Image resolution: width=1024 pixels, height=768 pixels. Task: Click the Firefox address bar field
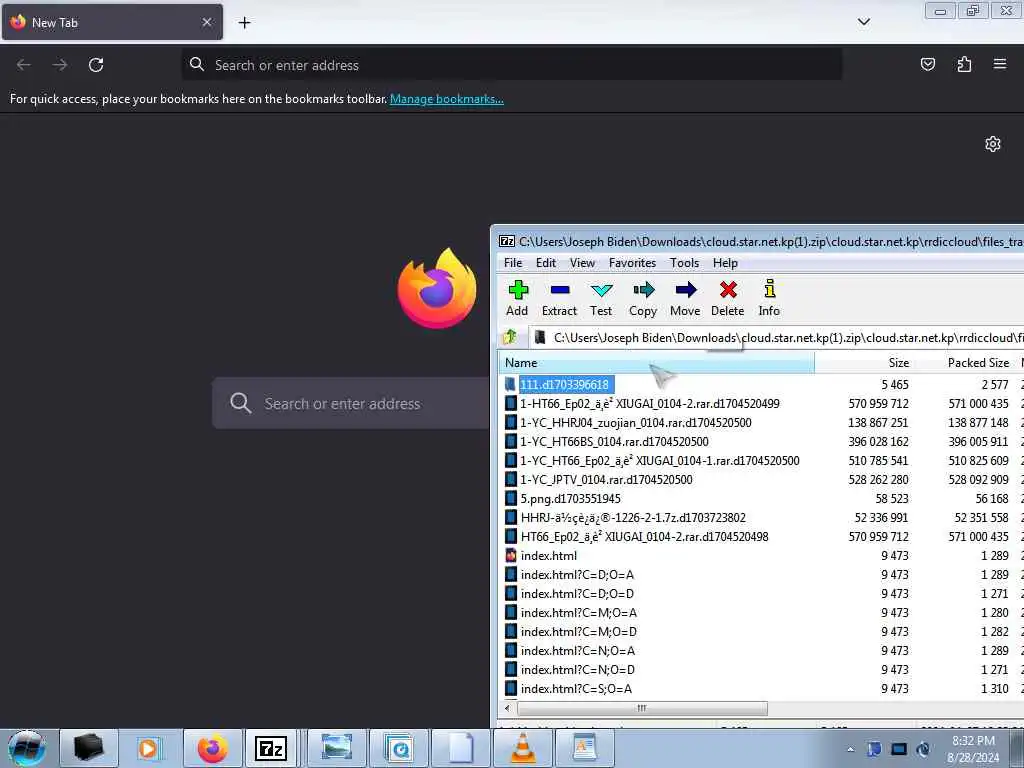coord(512,65)
